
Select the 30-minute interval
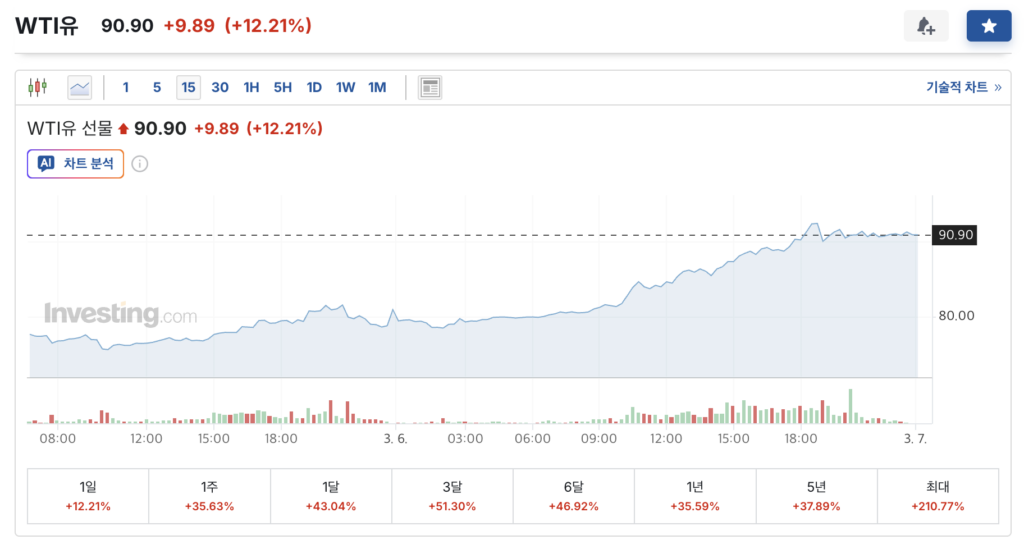click(220, 87)
